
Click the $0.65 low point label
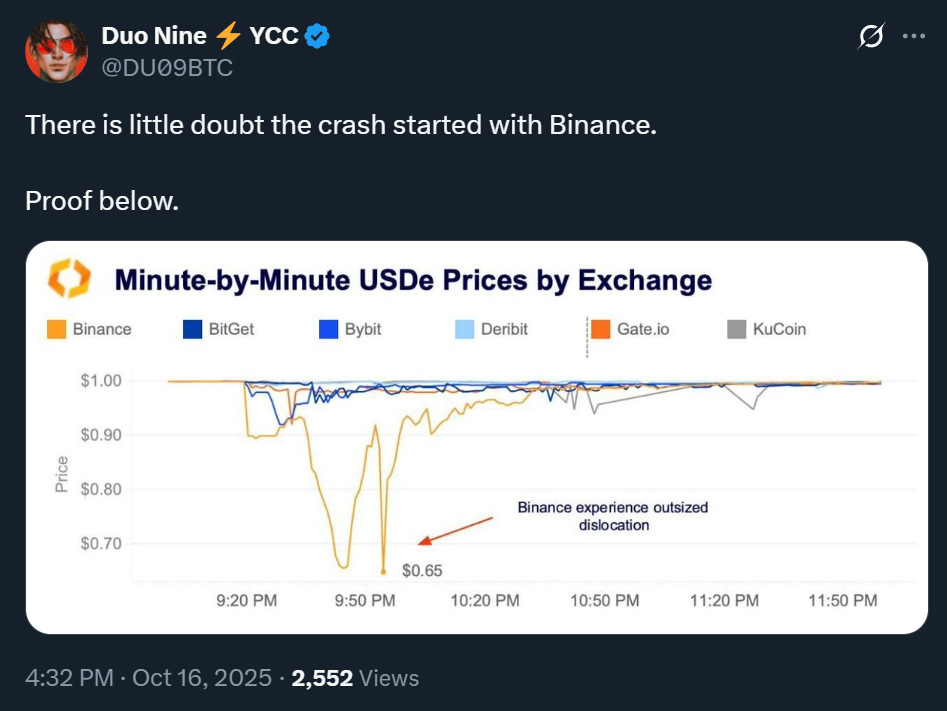pos(421,571)
